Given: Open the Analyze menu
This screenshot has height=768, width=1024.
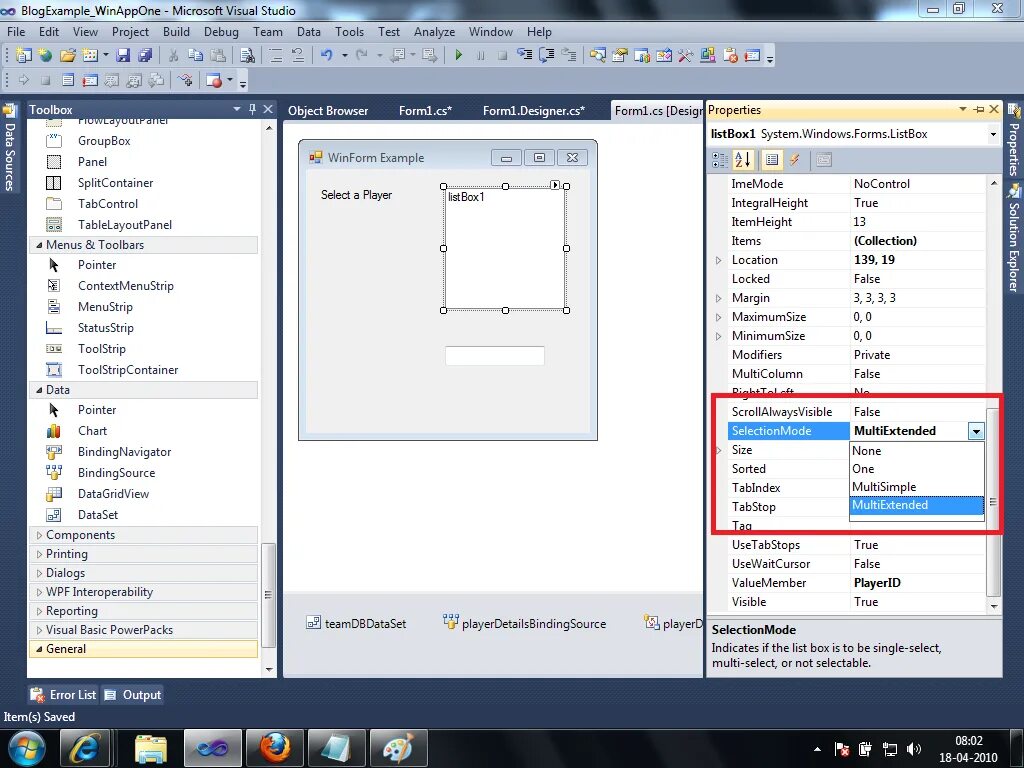Looking at the screenshot, I should [434, 31].
